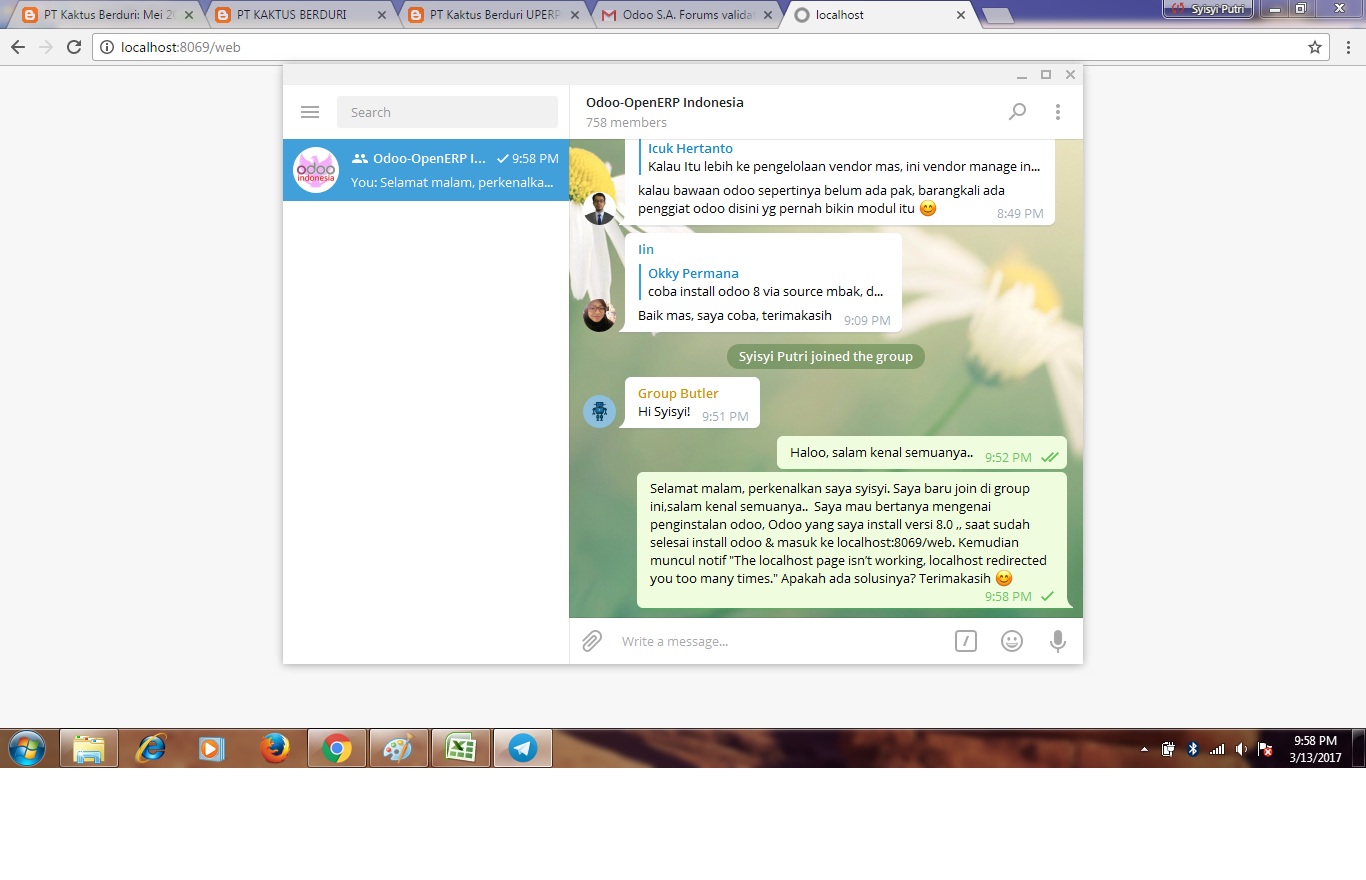Search in chat with magnifier icon

[x=1017, y=112]
